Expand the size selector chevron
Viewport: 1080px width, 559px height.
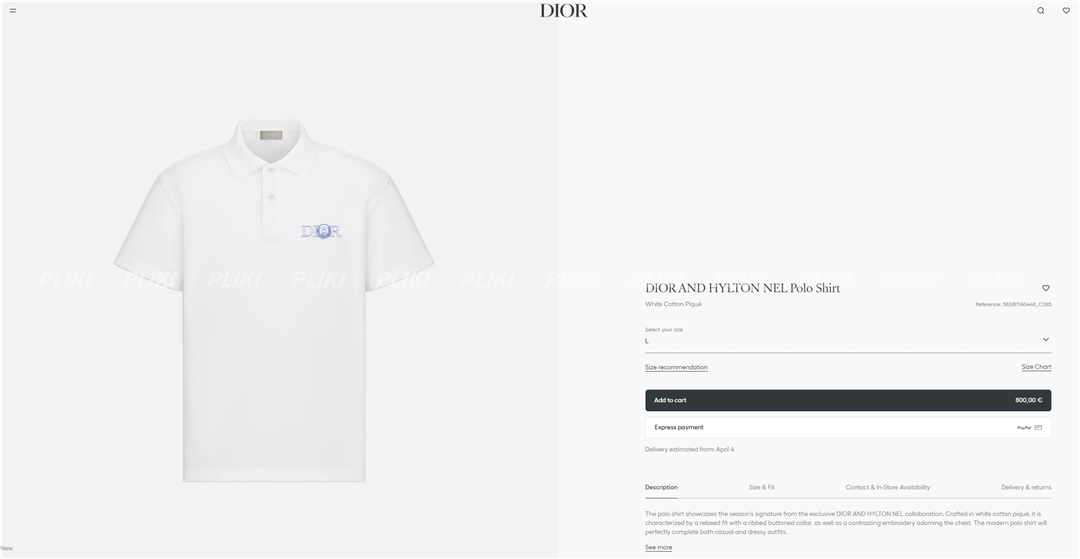tap(1046, 339)
